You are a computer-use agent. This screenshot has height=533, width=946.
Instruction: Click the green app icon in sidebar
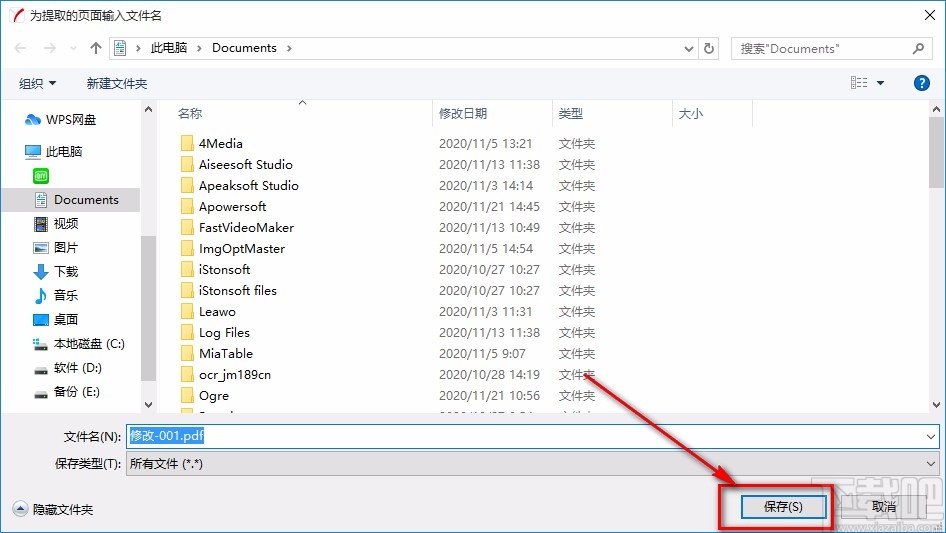(x=40, y=176)
